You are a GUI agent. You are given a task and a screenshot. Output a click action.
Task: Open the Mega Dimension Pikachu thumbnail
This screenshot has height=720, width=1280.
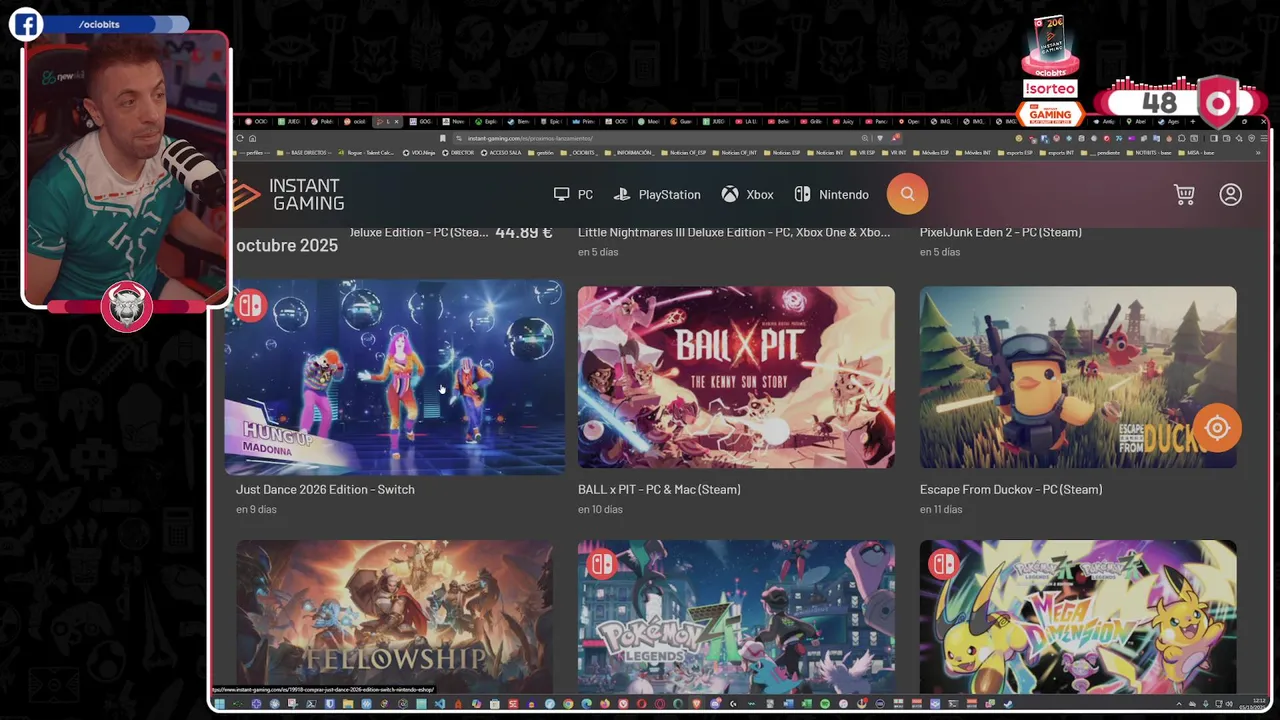[1078, 617]
